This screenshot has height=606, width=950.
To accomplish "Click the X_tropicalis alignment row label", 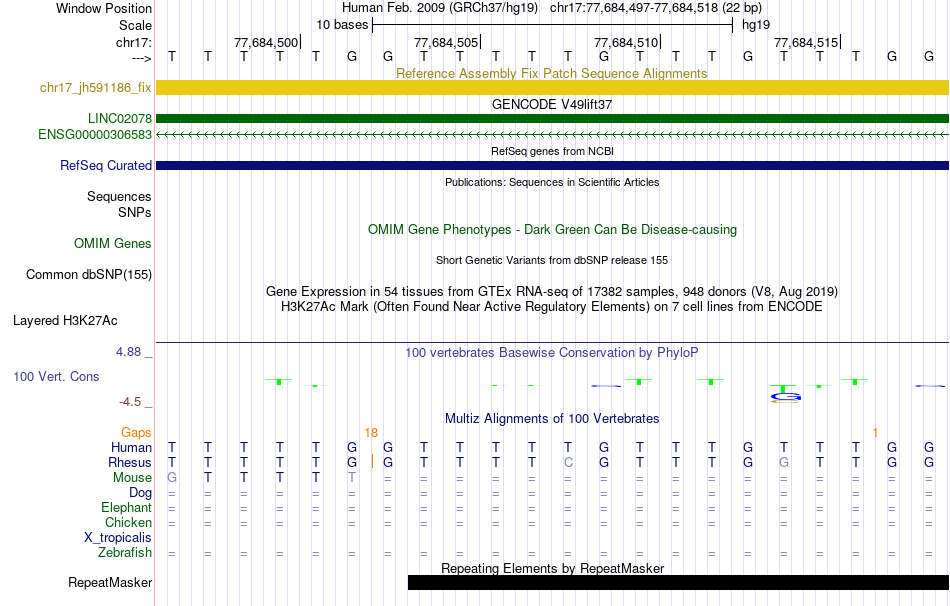I will coord(118,538).
